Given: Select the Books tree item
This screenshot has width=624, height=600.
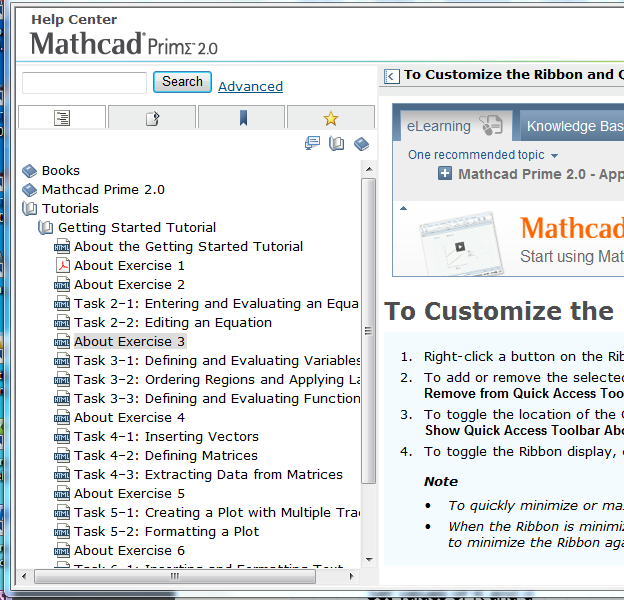Looking at the screenshot, I should tap(60, 171).
